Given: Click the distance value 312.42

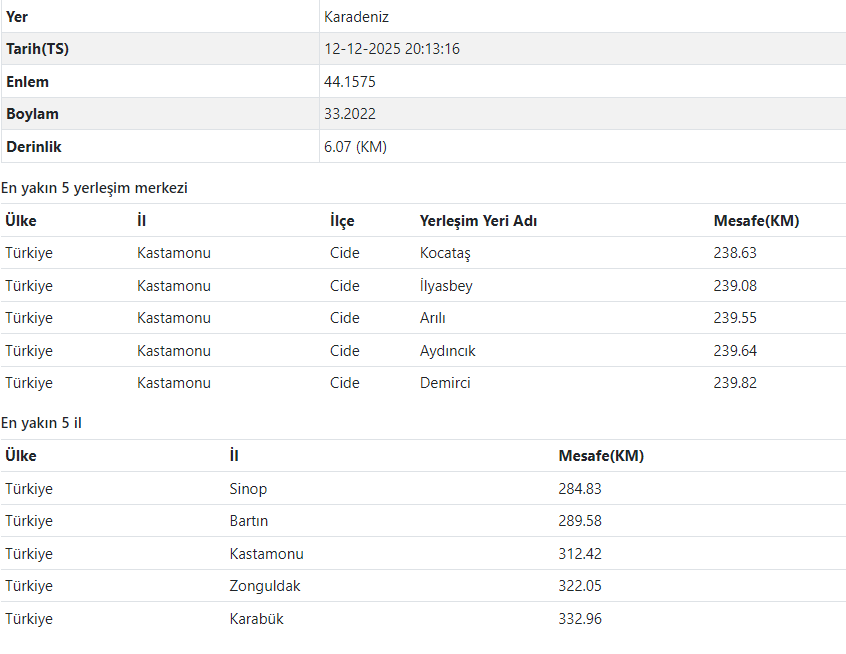Looking at the screenshot, I should tap(580, 554).
